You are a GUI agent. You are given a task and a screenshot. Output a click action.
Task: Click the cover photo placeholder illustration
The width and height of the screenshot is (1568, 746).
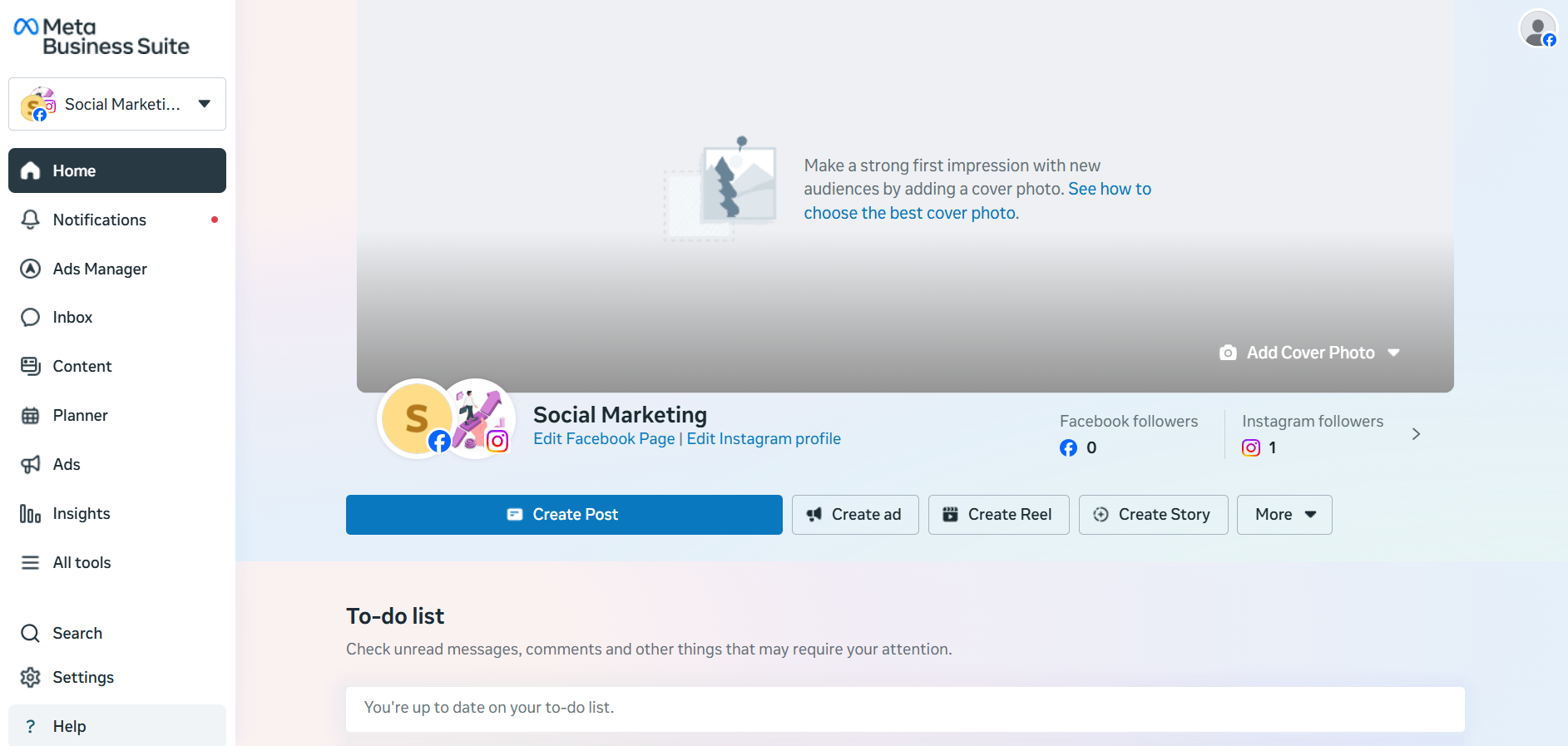point(721,189)
